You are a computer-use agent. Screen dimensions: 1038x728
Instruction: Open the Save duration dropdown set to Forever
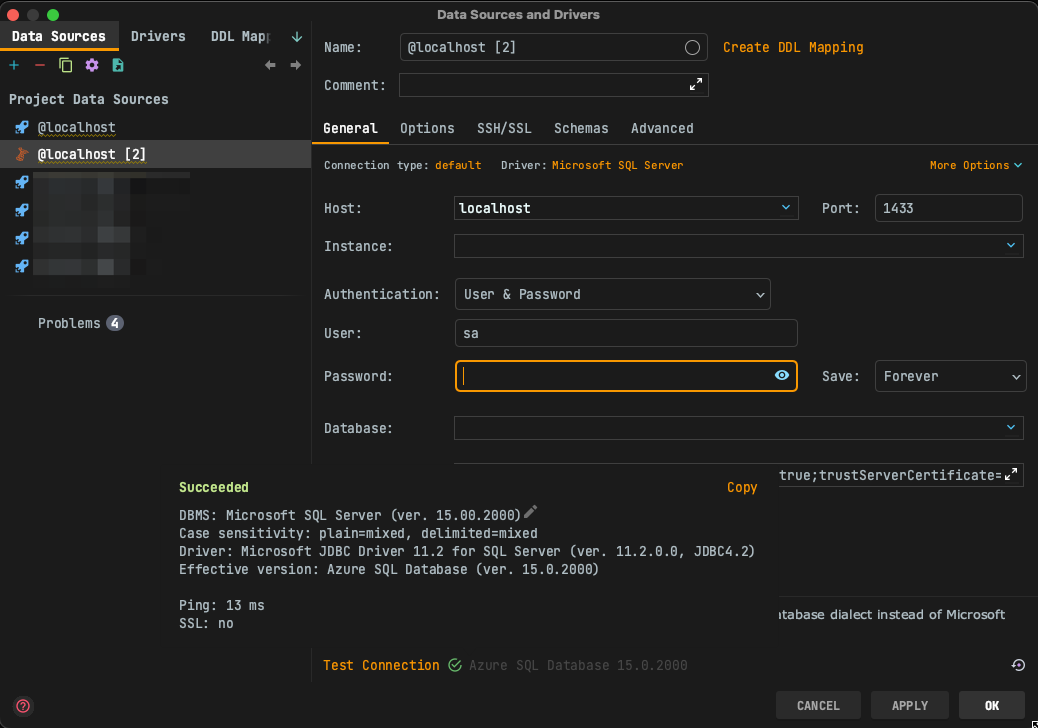point(950,375)
